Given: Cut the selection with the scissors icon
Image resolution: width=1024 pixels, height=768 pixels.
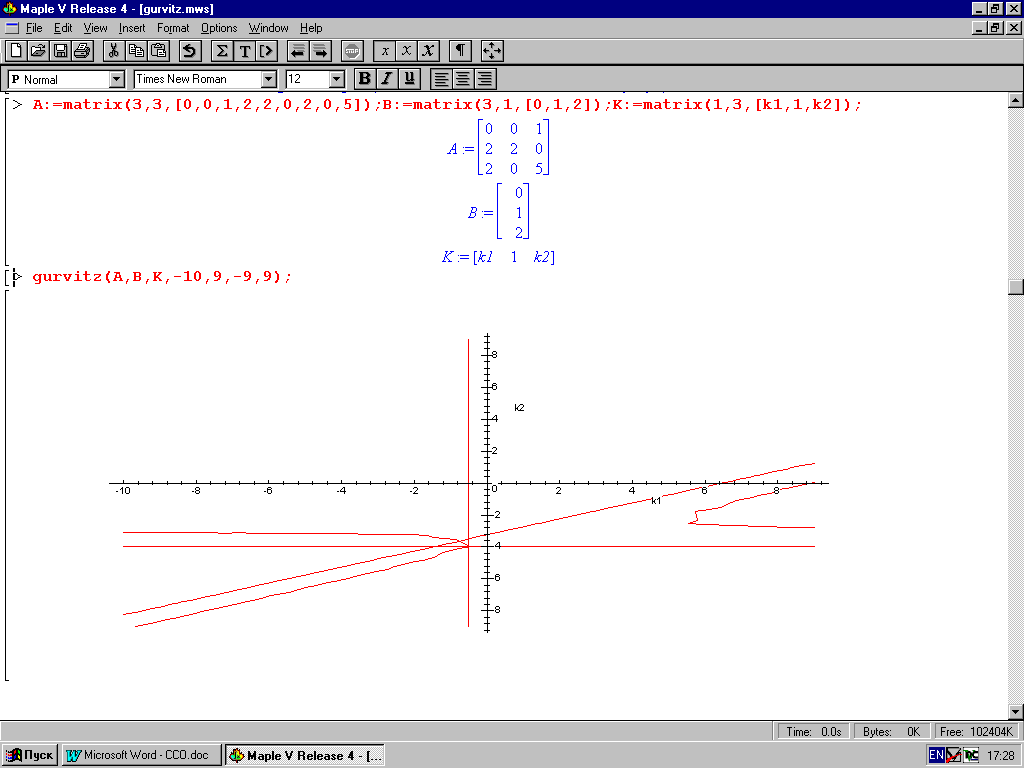Looking at the screenshot, I should [114, 51].
